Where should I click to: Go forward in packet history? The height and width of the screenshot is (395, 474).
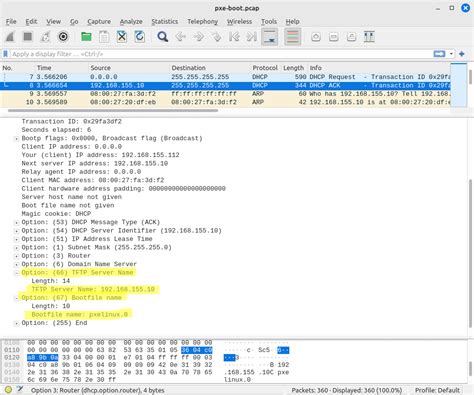tap(198, 37)
